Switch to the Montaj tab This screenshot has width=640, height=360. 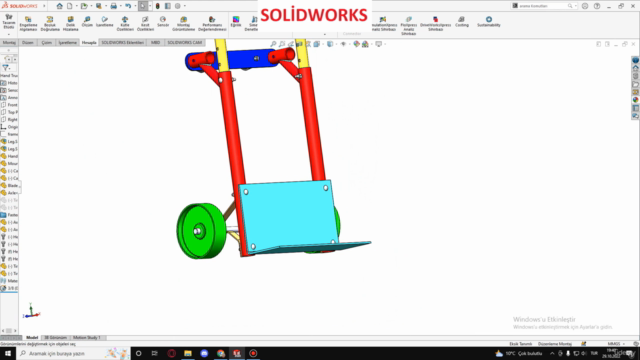(x=9, y=42)
